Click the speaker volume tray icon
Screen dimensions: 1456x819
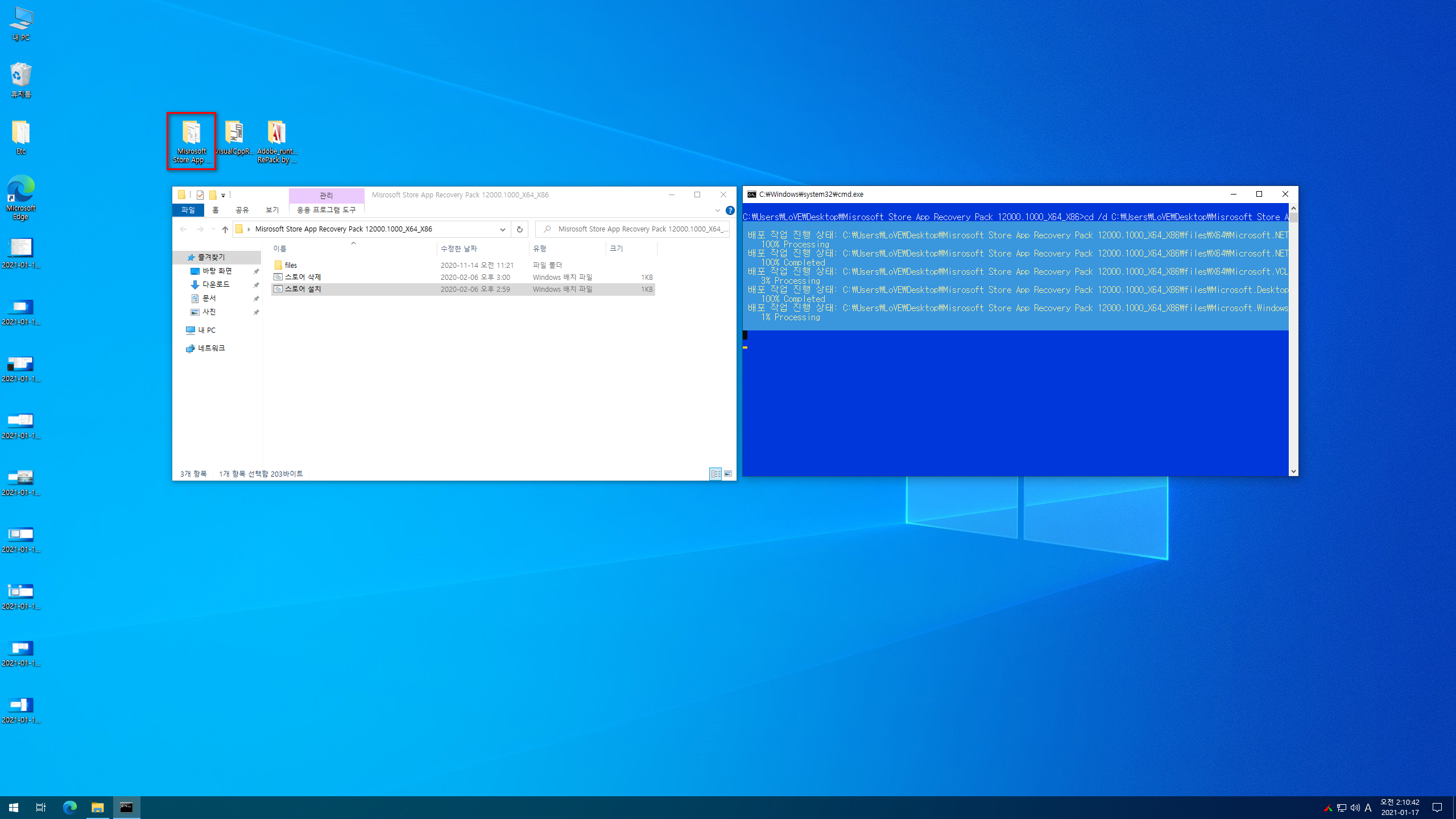[x=1355, y=808]
